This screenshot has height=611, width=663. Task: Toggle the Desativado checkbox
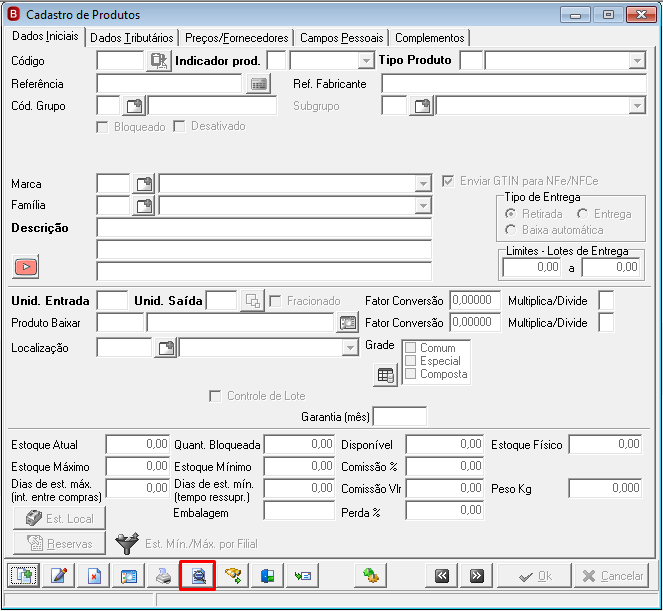(179, 126)
